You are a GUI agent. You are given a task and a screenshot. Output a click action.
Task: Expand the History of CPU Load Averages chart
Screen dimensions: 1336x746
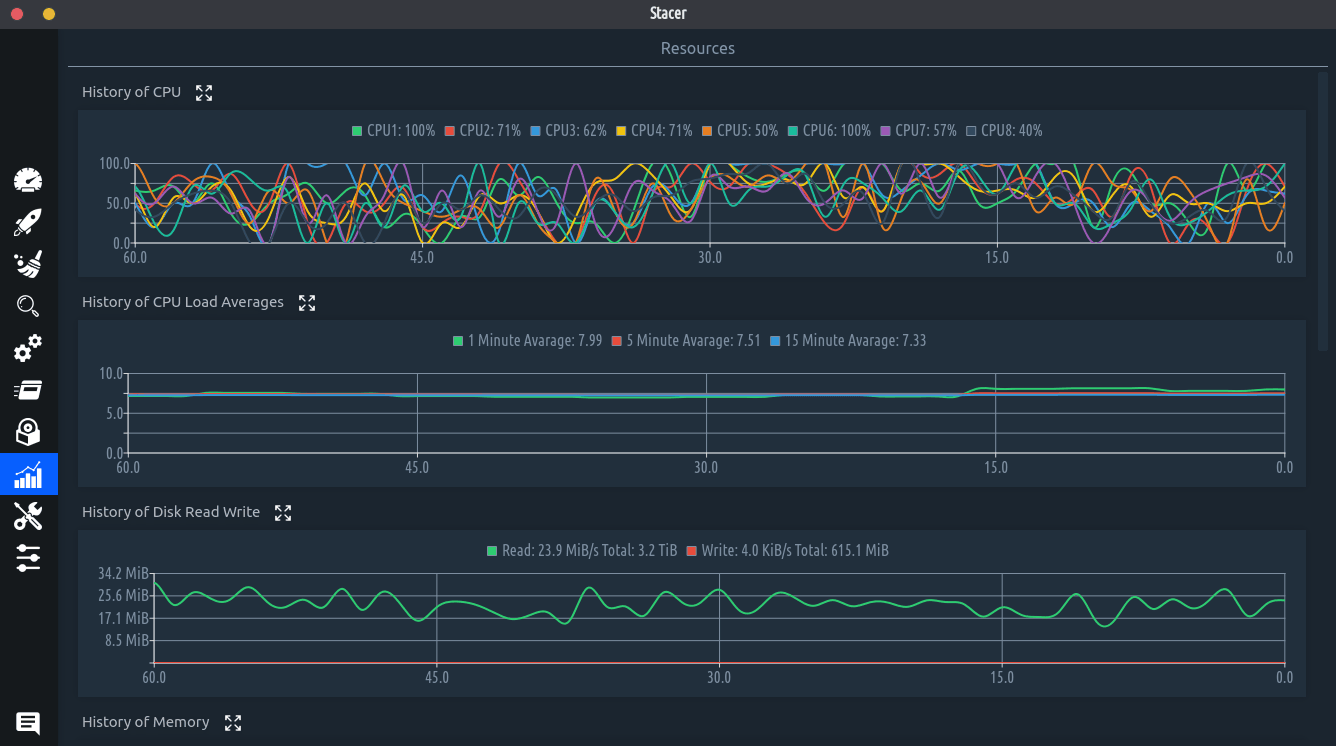[307, 303]
